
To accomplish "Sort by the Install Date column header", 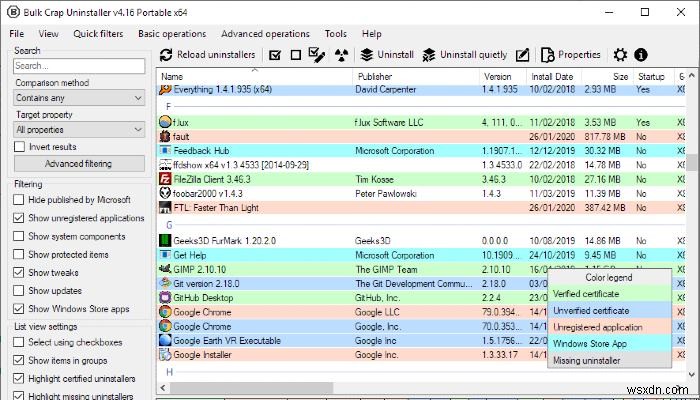I will [554, 77].
